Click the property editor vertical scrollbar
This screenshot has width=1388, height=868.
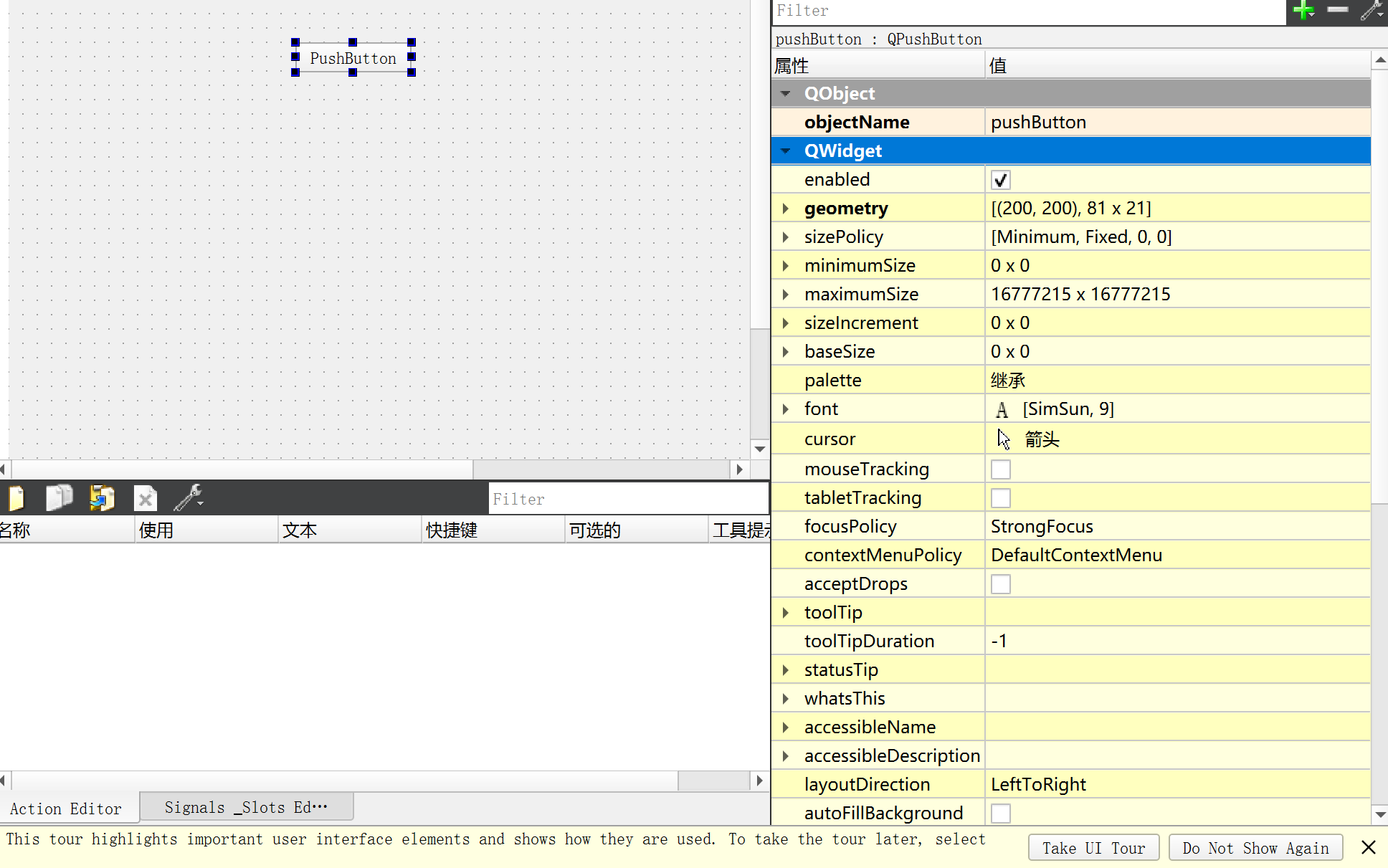click(1379, 287)
